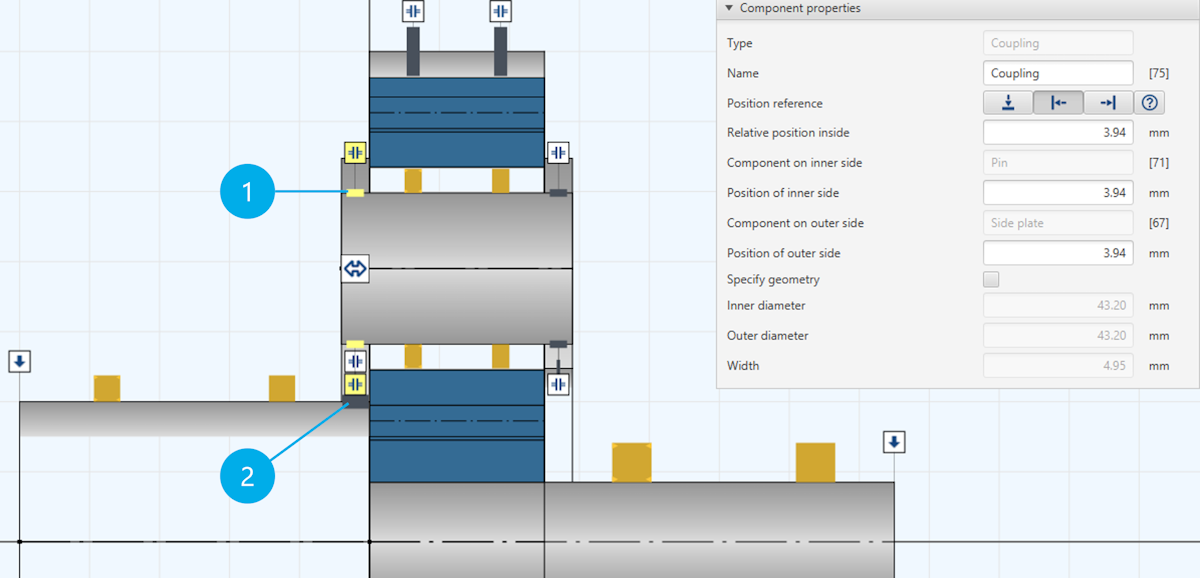Toggle the inner side connector marker below the coupling

(355, 383)
